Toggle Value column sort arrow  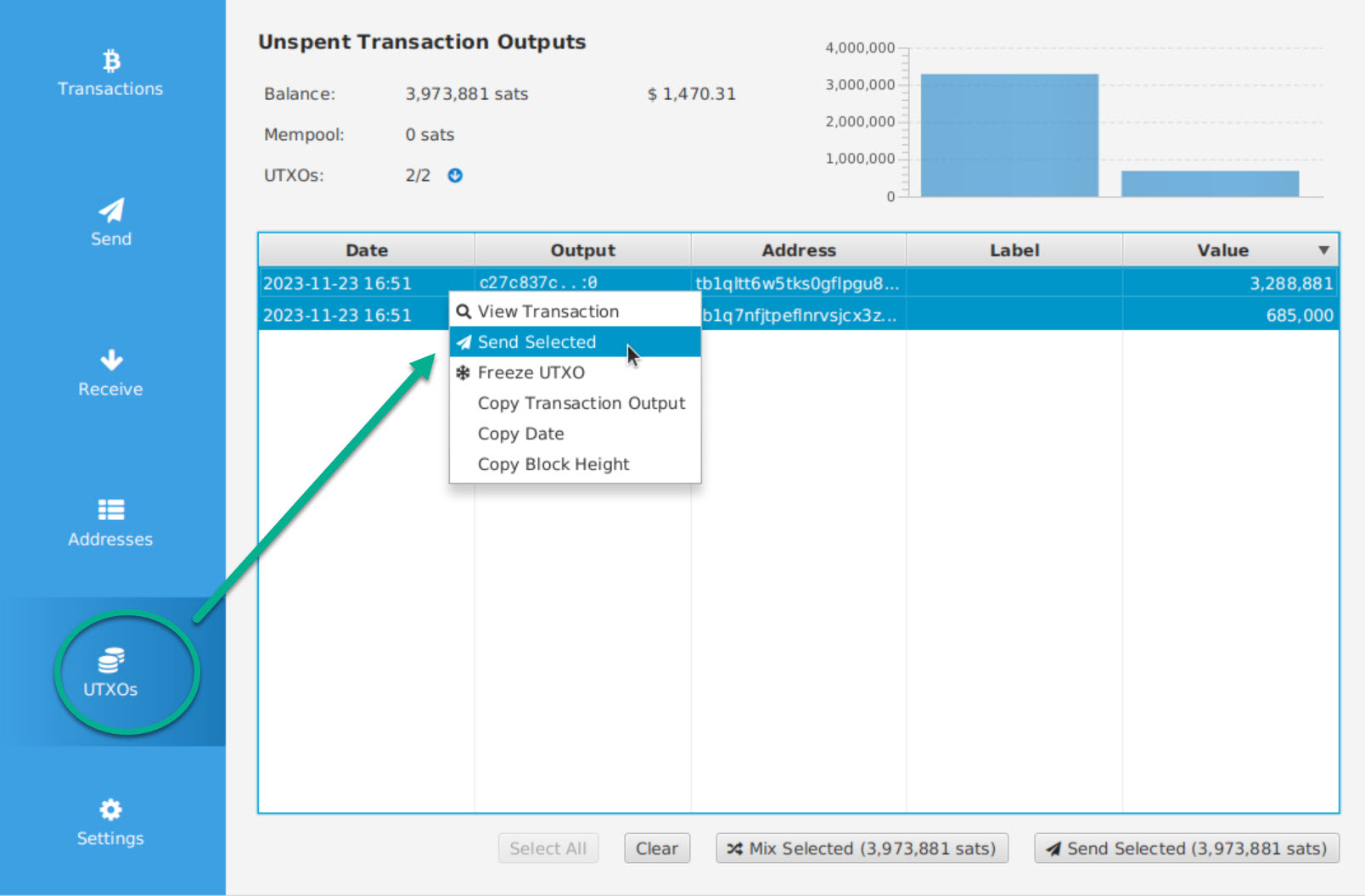(1323, 250)
